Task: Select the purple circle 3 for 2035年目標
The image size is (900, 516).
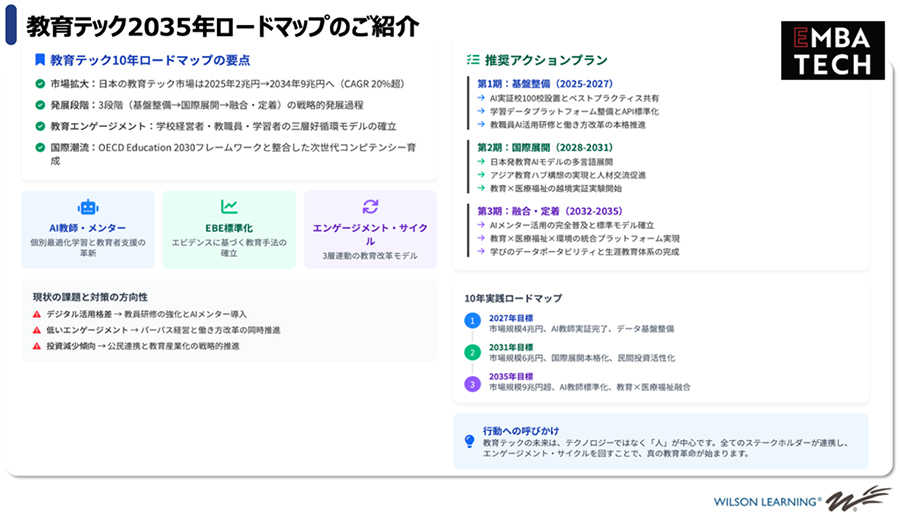Action: 472,383
